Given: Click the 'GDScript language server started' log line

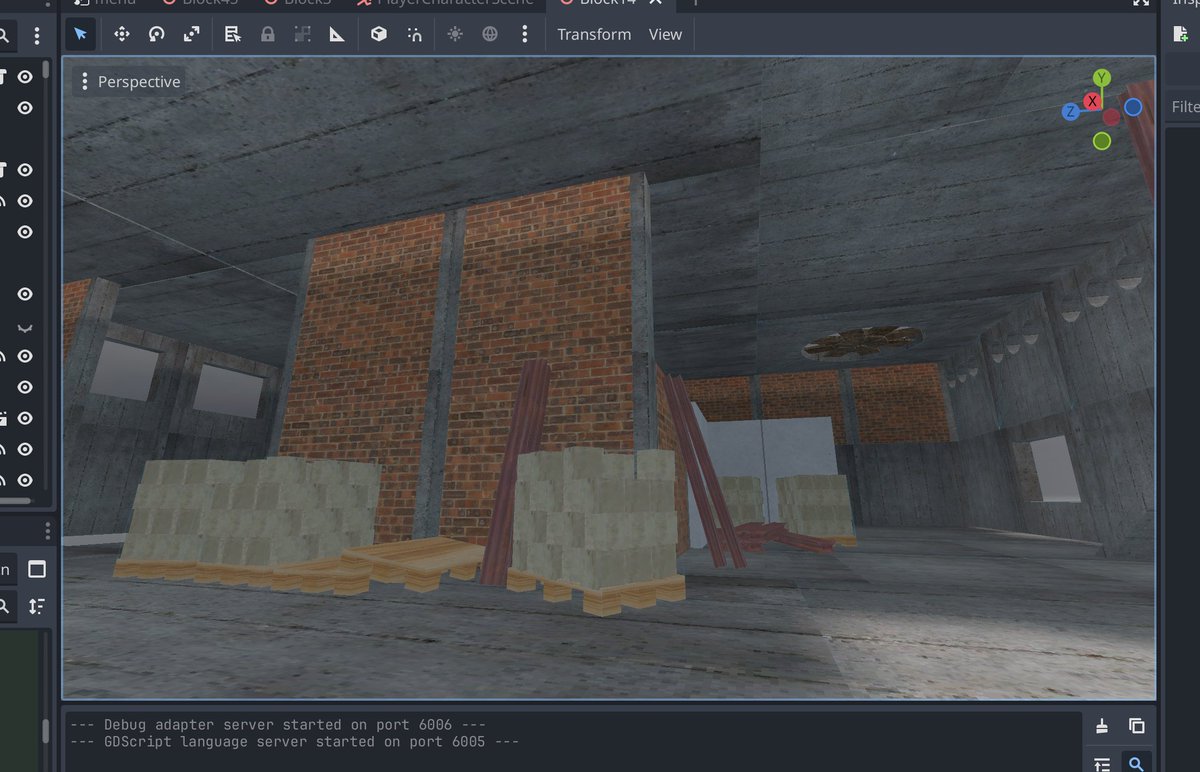Looking at the screenshot, I should pos(295,741).
